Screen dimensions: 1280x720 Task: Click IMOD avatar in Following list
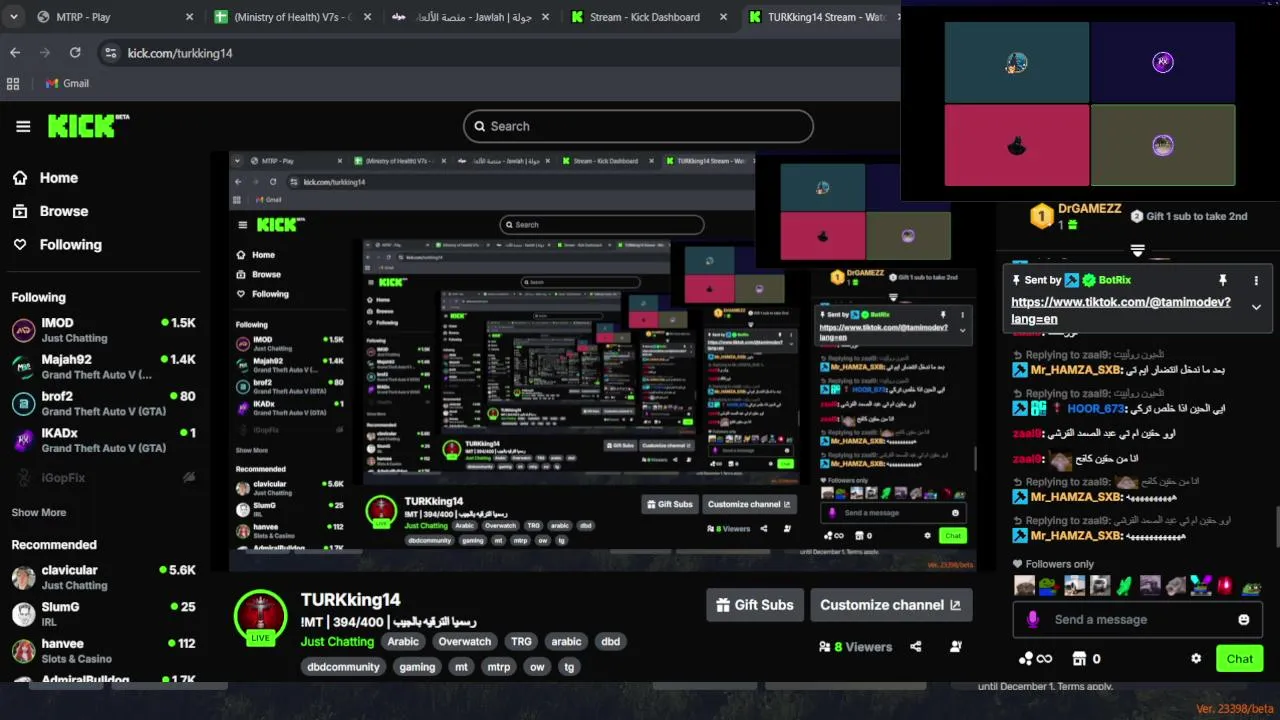23,330
